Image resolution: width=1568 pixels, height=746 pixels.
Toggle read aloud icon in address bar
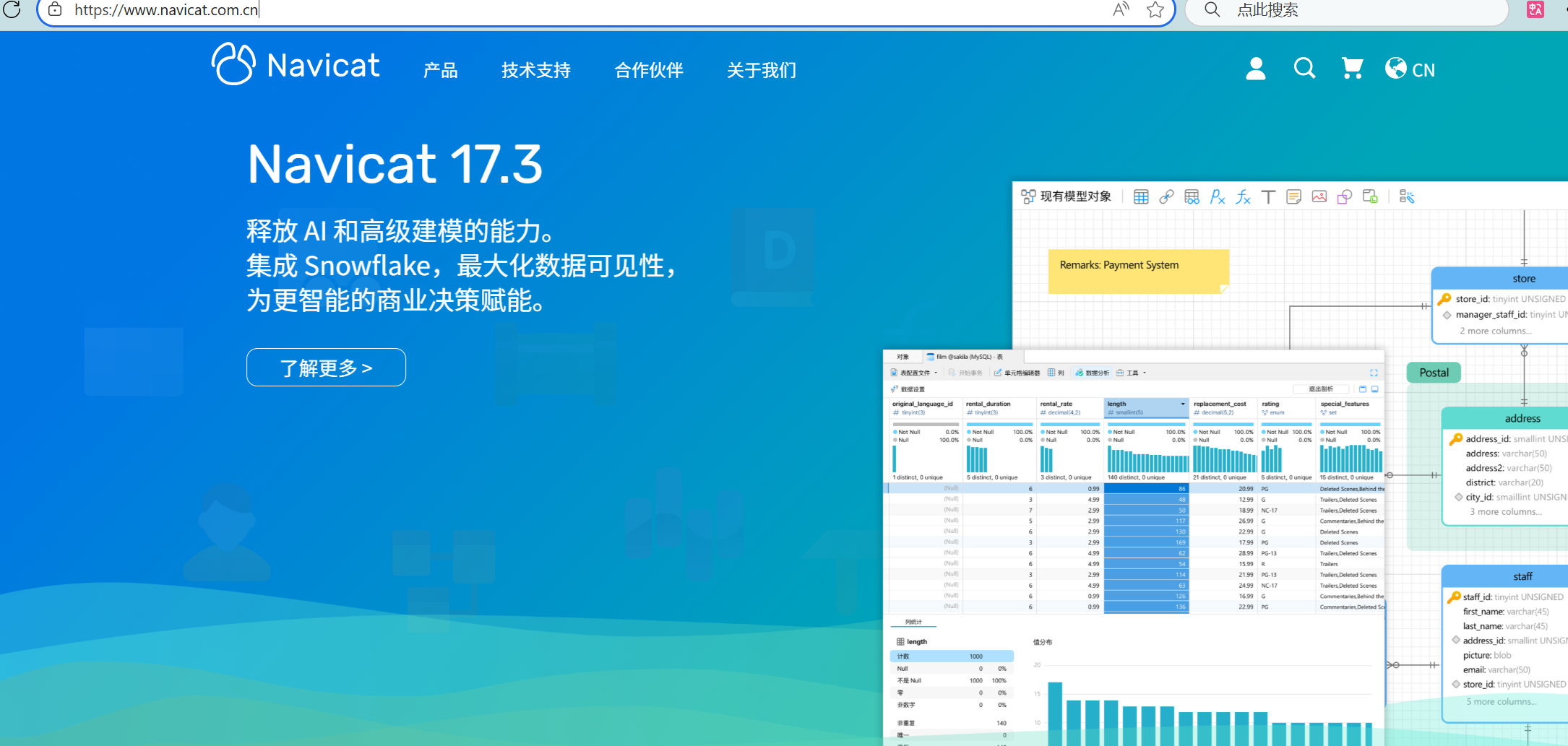pyautogui.click(x=1121, y=9)
